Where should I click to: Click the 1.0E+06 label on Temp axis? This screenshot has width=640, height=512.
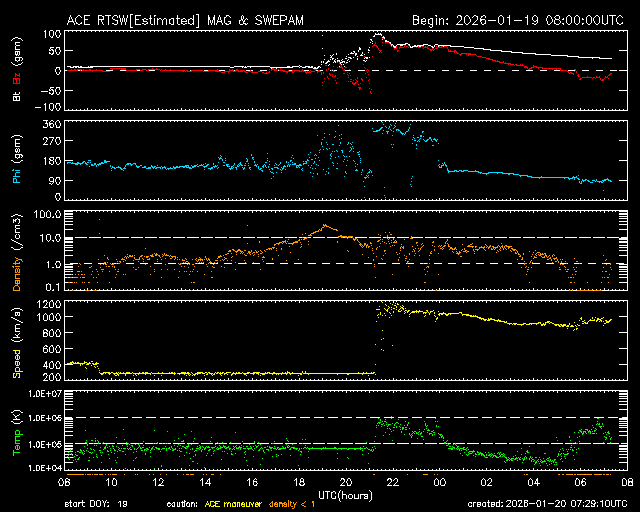44,418
